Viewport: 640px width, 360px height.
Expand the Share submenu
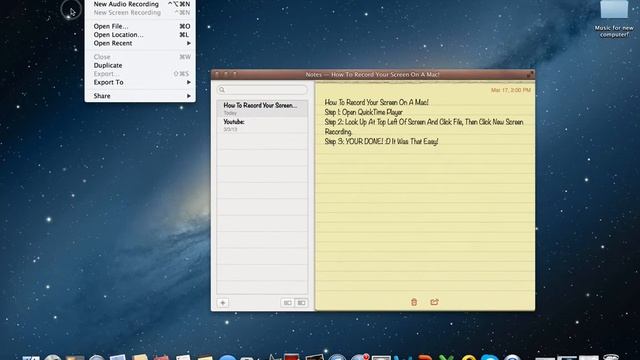(140, 96)
